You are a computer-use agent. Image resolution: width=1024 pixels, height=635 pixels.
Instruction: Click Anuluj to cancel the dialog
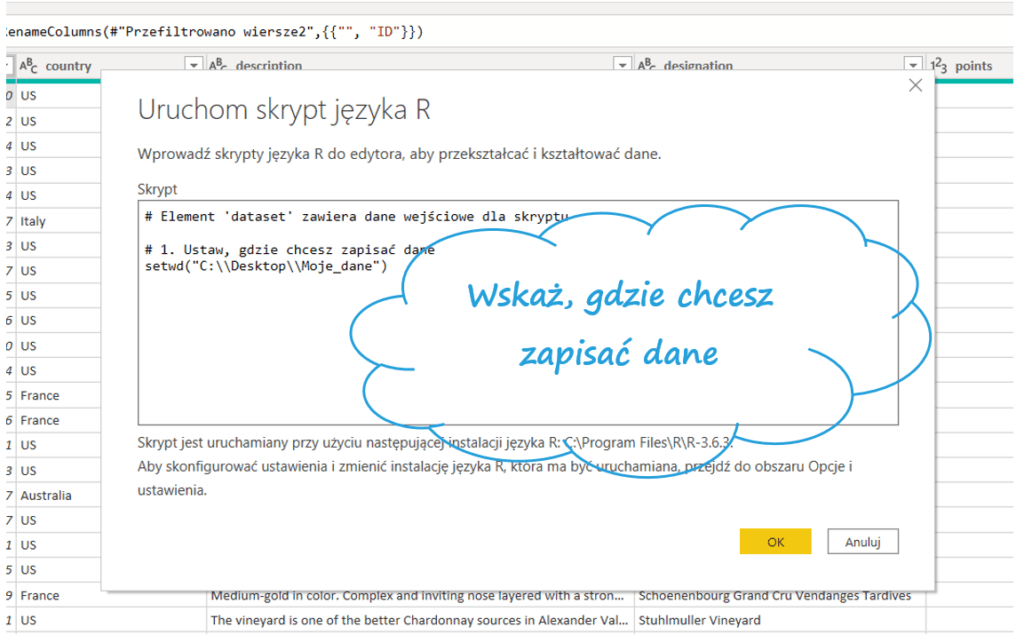click(862, 541)
